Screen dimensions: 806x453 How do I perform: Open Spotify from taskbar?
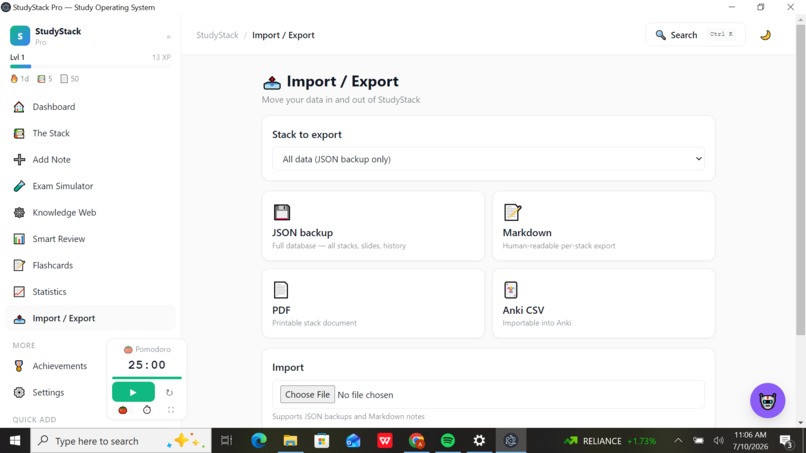[448, 441]
